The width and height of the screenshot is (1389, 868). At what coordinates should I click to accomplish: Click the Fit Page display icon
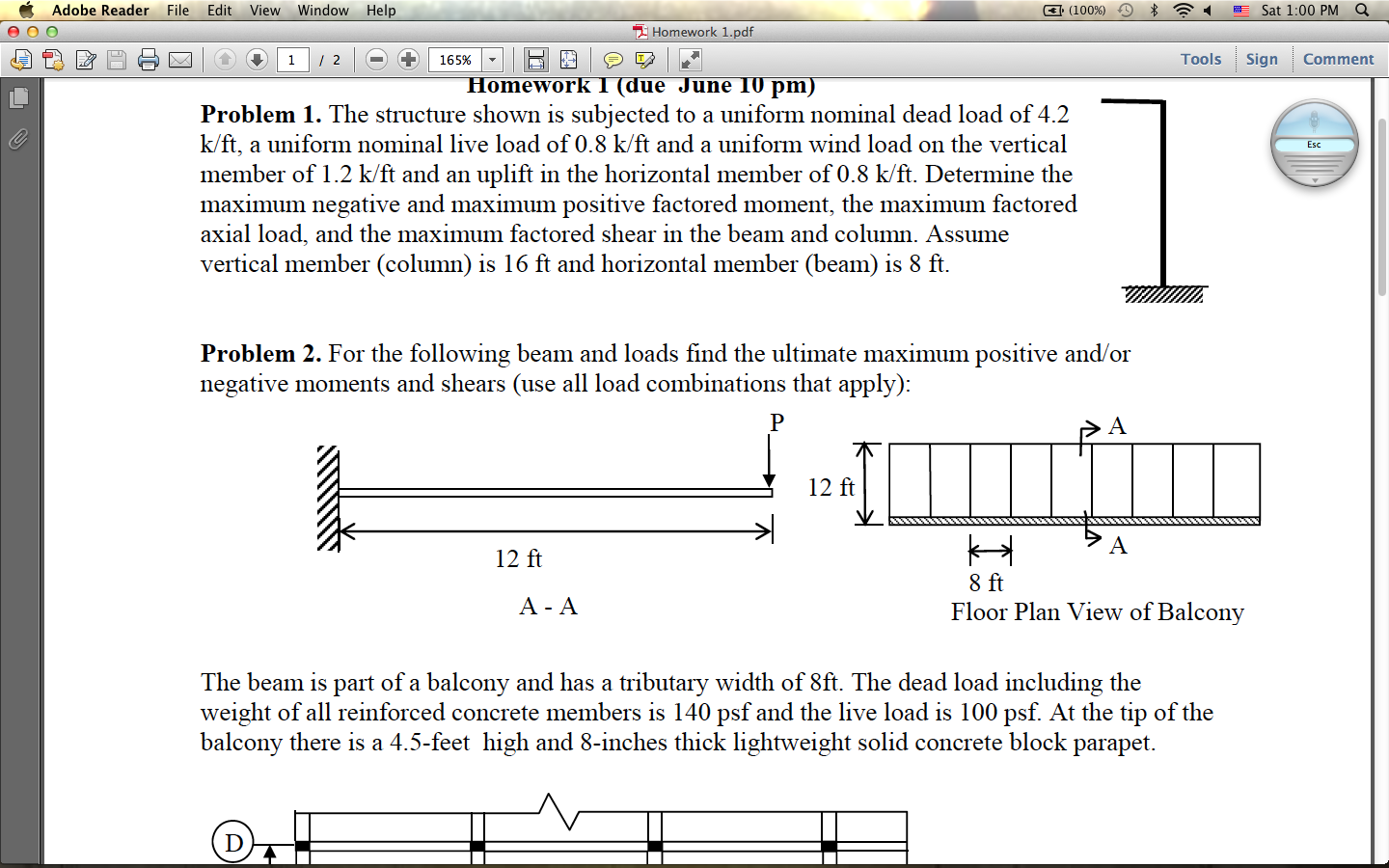click(568, 59)
